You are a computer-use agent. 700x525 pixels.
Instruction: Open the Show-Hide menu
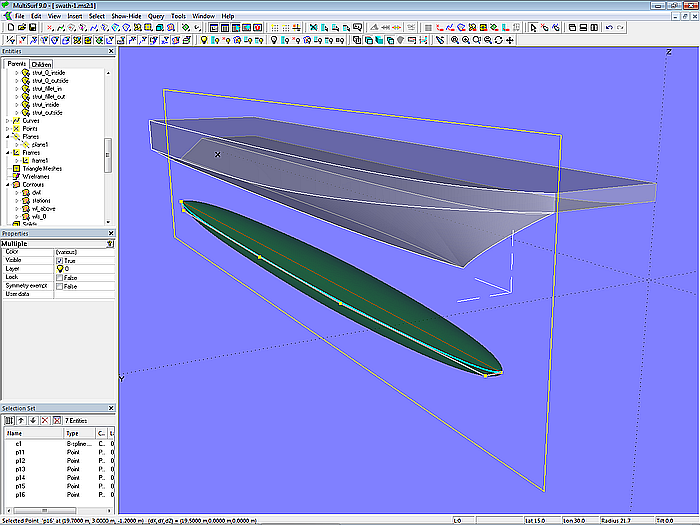[x=126, y=17]
